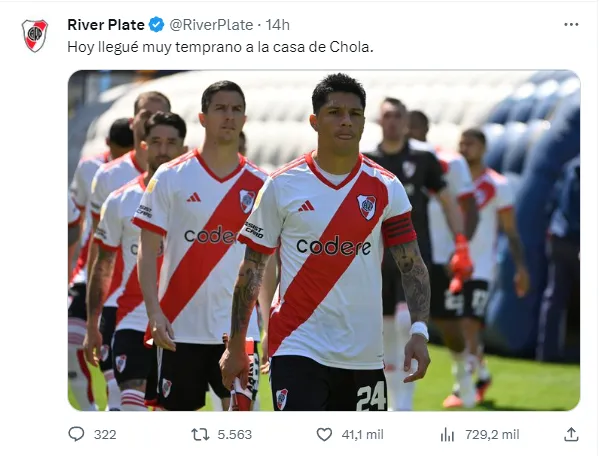This screenshot has height=456, width=600.
Task: Like the tweet with the heart icon
Action: click(x=324, y=435)
